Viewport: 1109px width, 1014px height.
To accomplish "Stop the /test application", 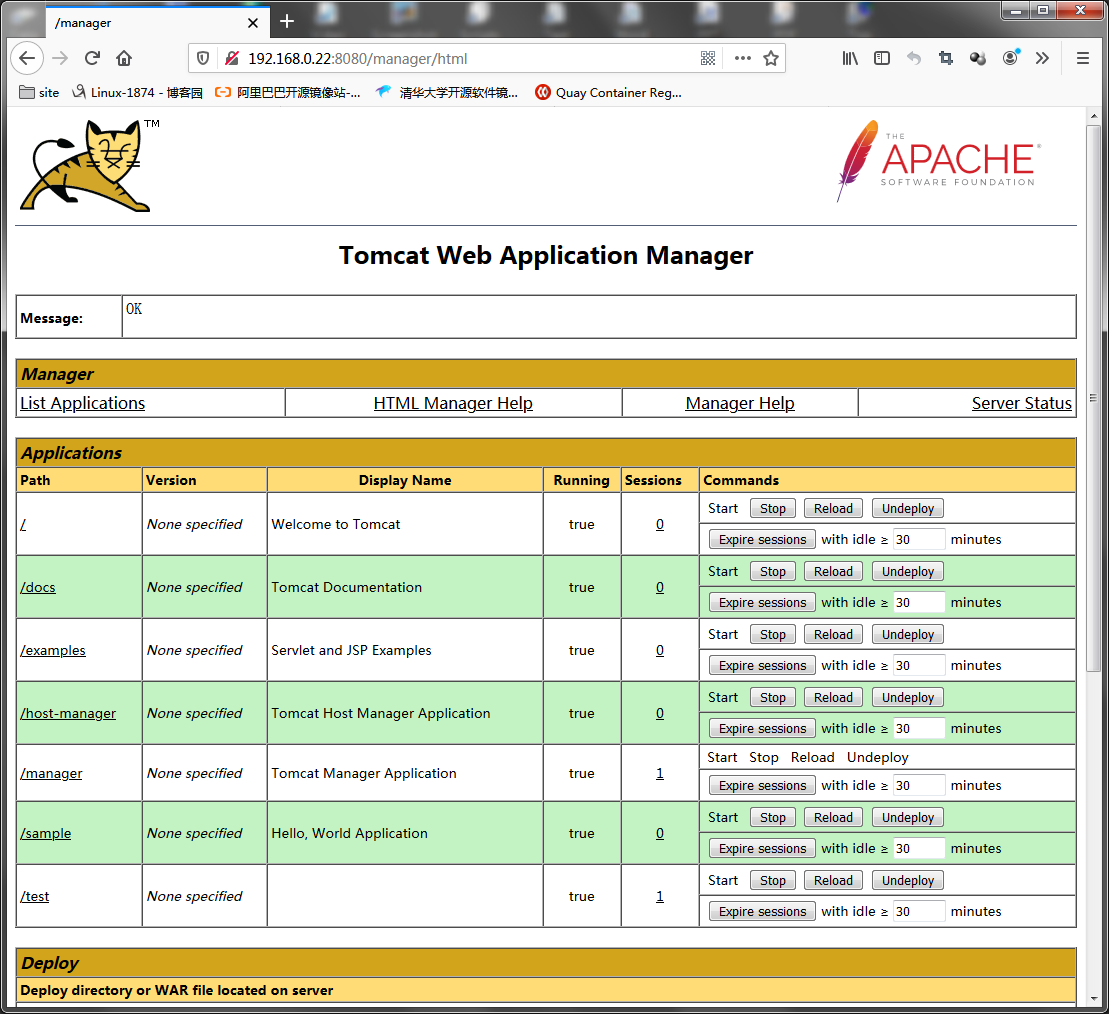I will click(x=772, y=880).
